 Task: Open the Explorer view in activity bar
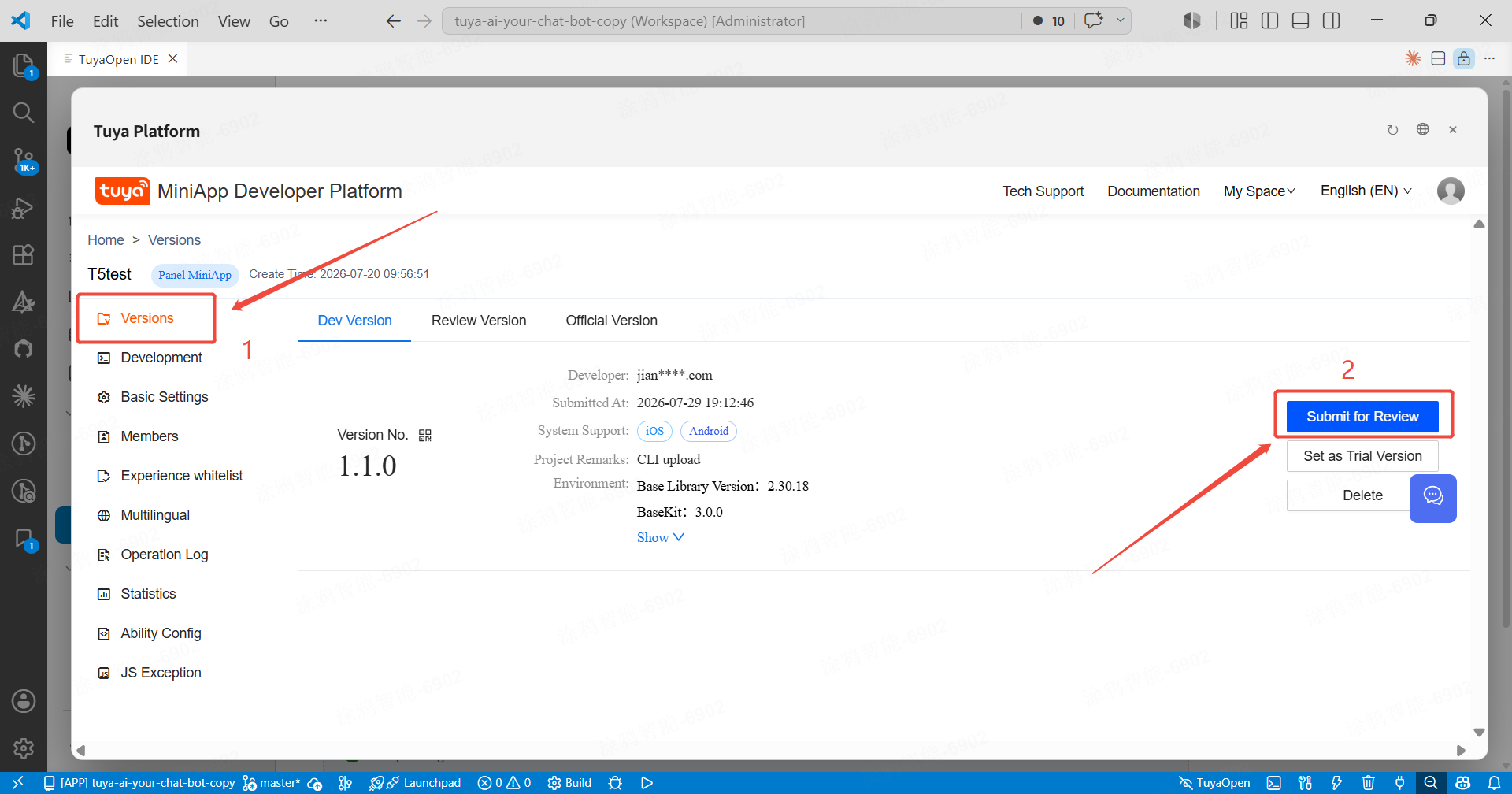click(24, 65)
